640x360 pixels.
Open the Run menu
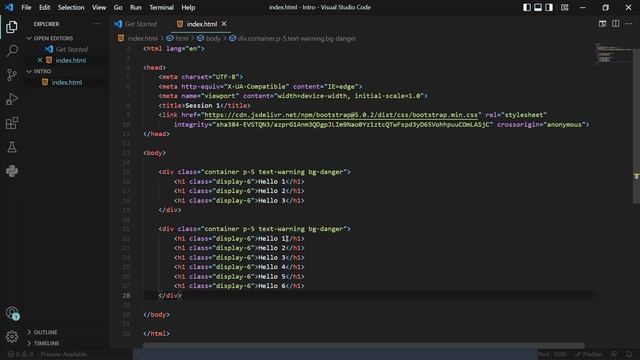tap(136, 7)
